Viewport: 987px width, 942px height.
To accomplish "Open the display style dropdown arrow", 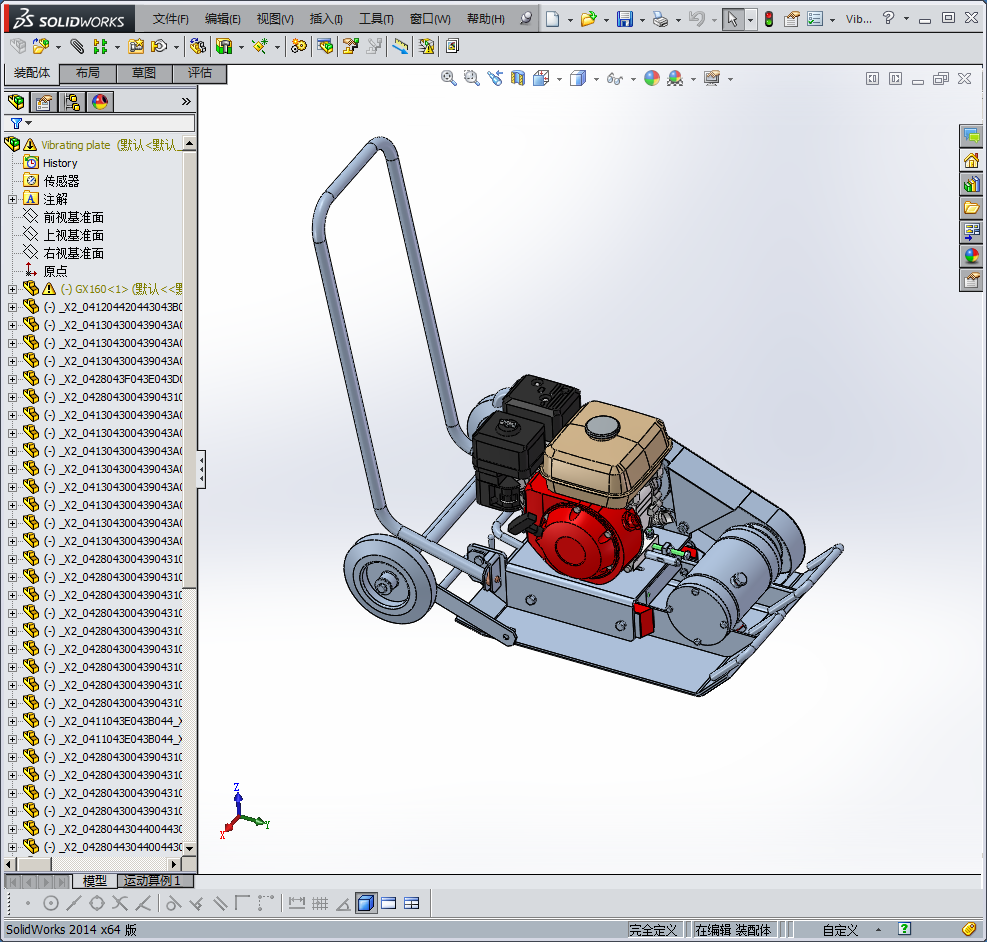I will [x=596, y=79].
